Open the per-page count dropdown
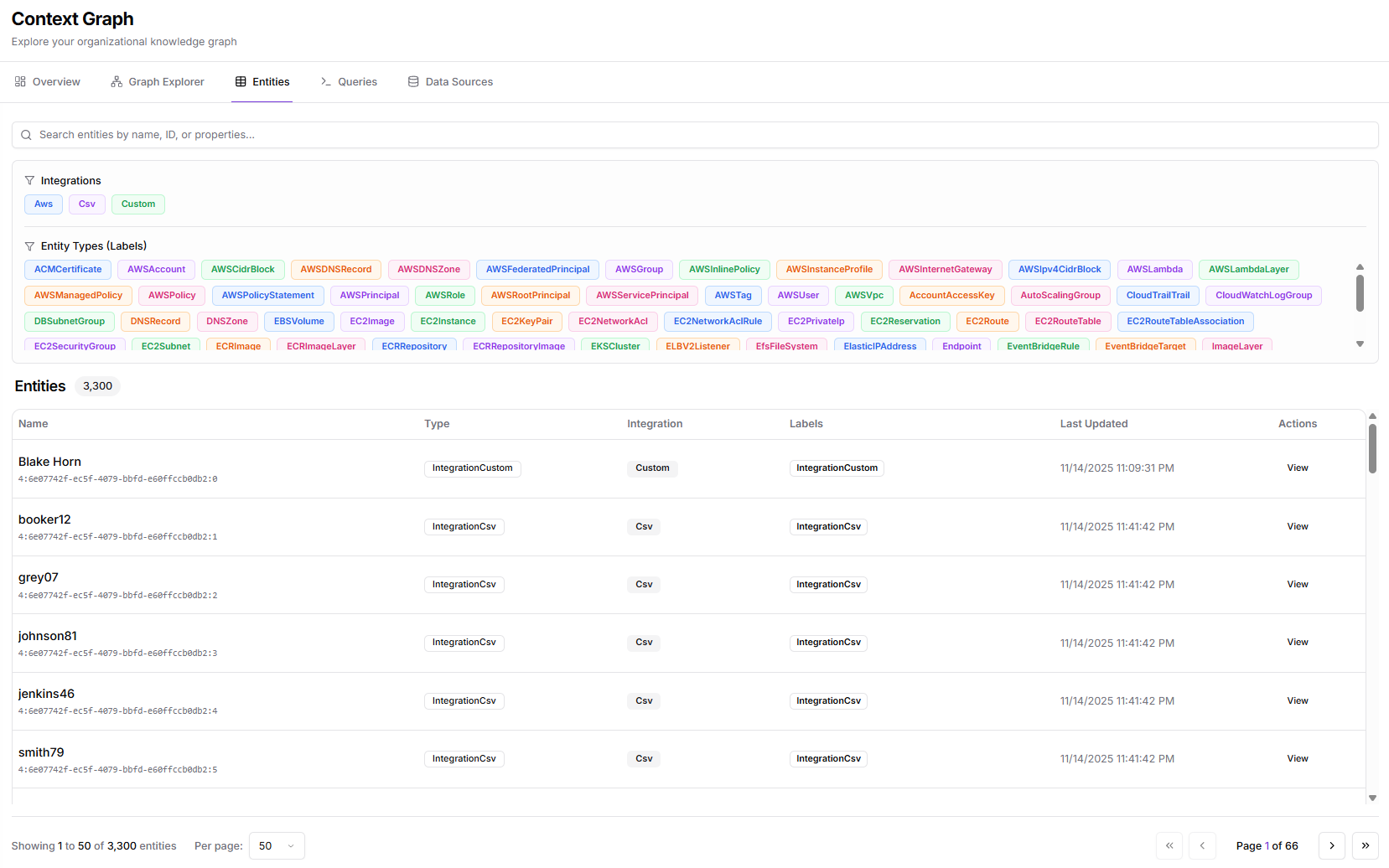This screenshot has width=1389, height=868. [277, 845]
